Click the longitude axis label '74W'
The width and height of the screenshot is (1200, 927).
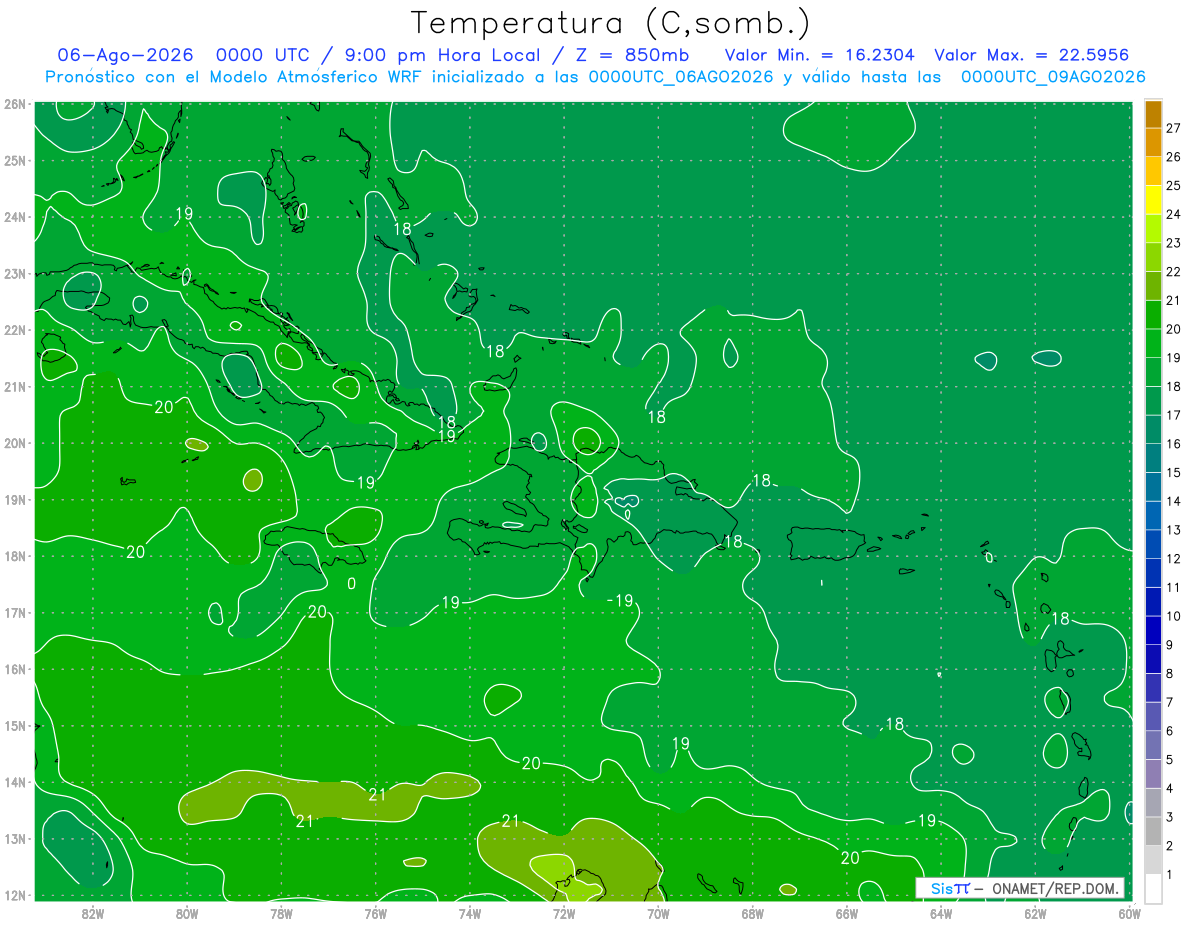pyautogui.click(x=469, y=913)
